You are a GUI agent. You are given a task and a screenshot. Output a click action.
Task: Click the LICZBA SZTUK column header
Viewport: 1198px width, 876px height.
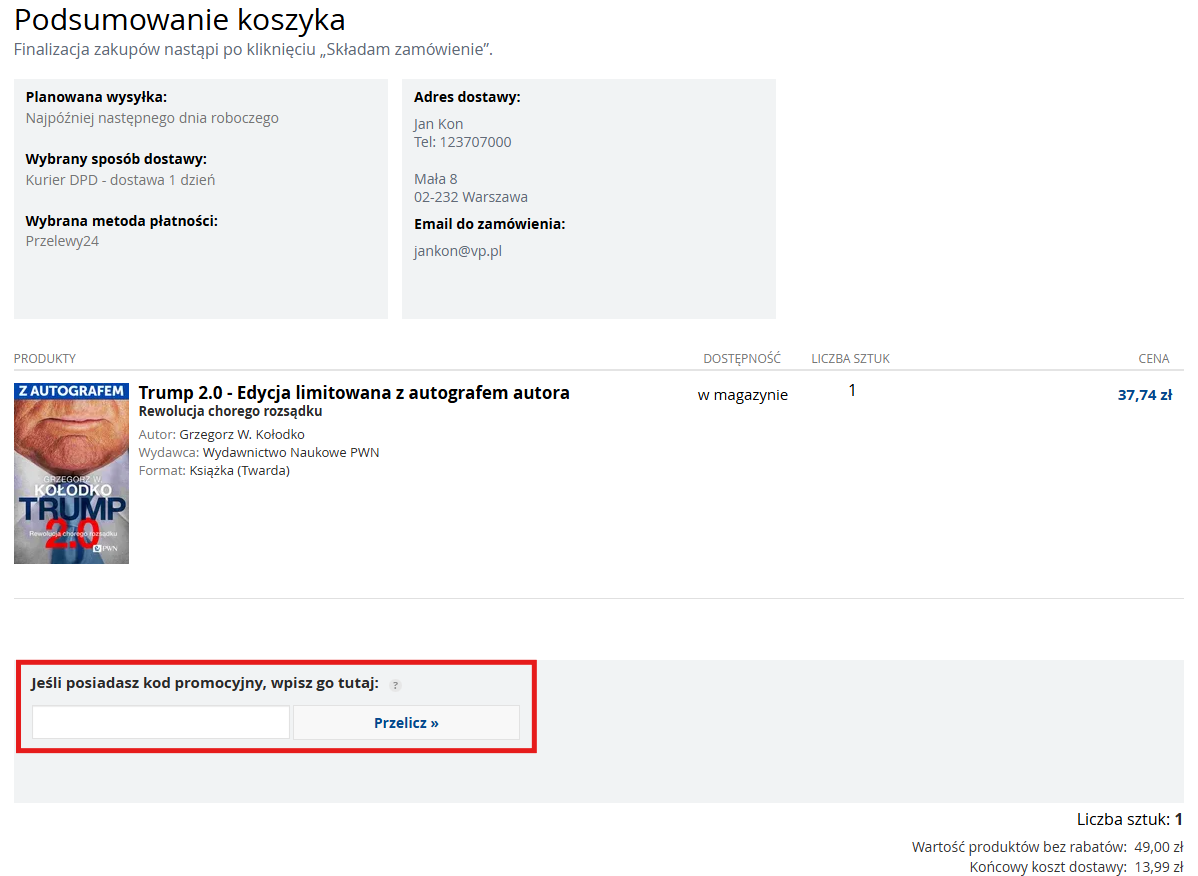click(x=848, y=358)
